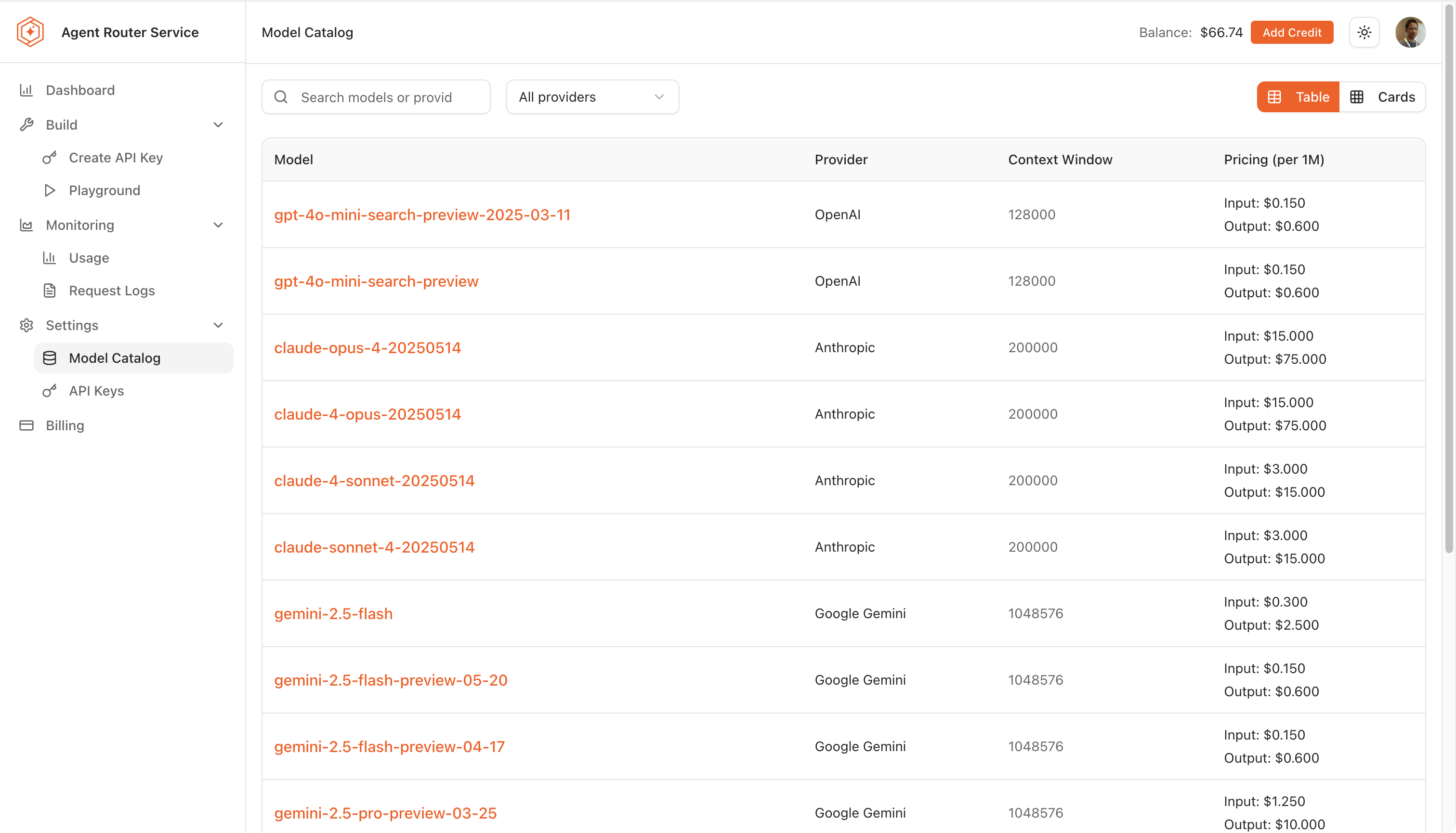Click the Billing card icon
The width and height of the screenshot is (1456, 833).
26,425
